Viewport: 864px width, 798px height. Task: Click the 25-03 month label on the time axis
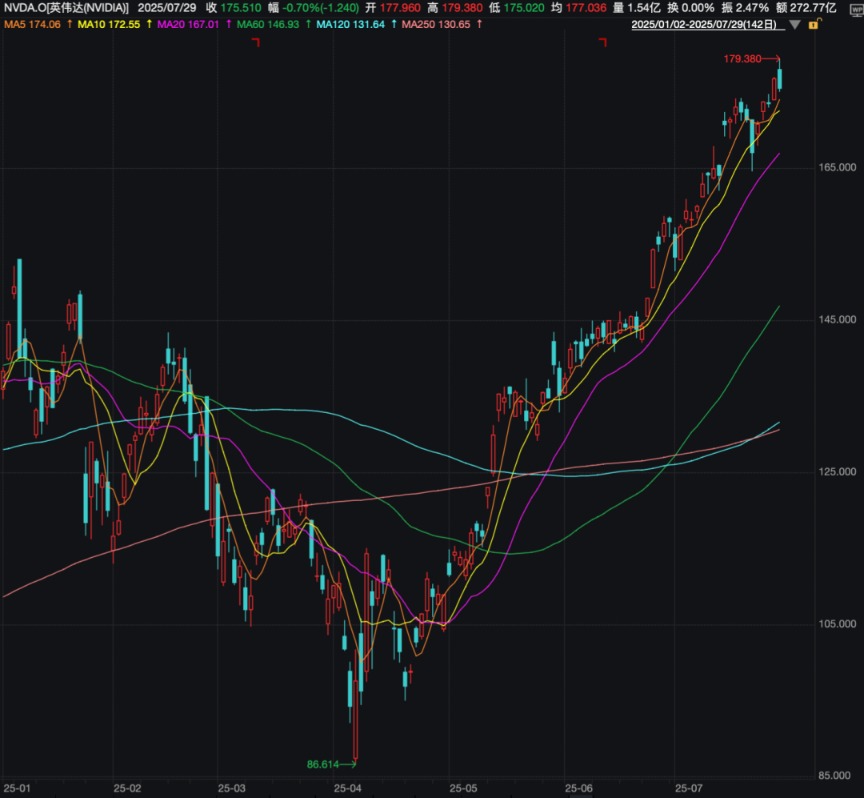[232, 789]
